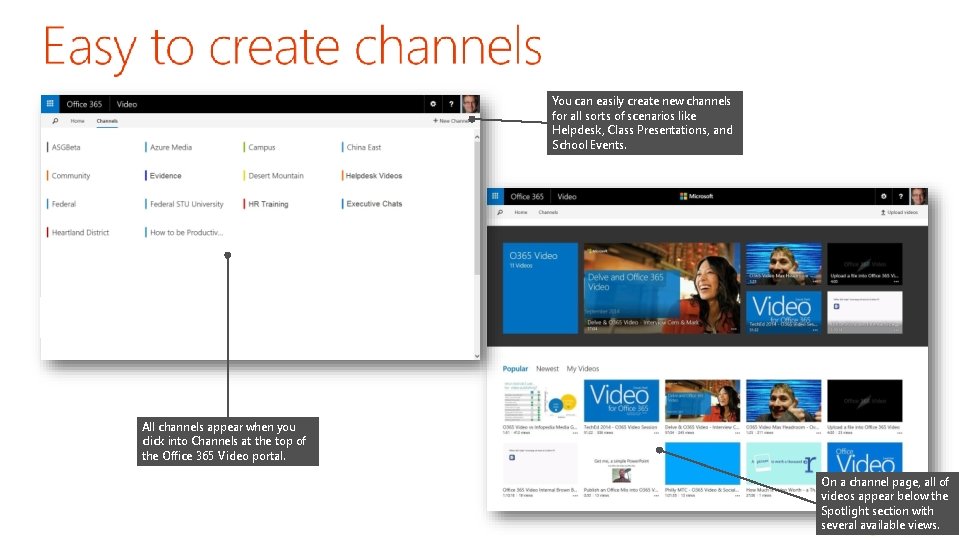Open the Campus channel

click(260, 147)
